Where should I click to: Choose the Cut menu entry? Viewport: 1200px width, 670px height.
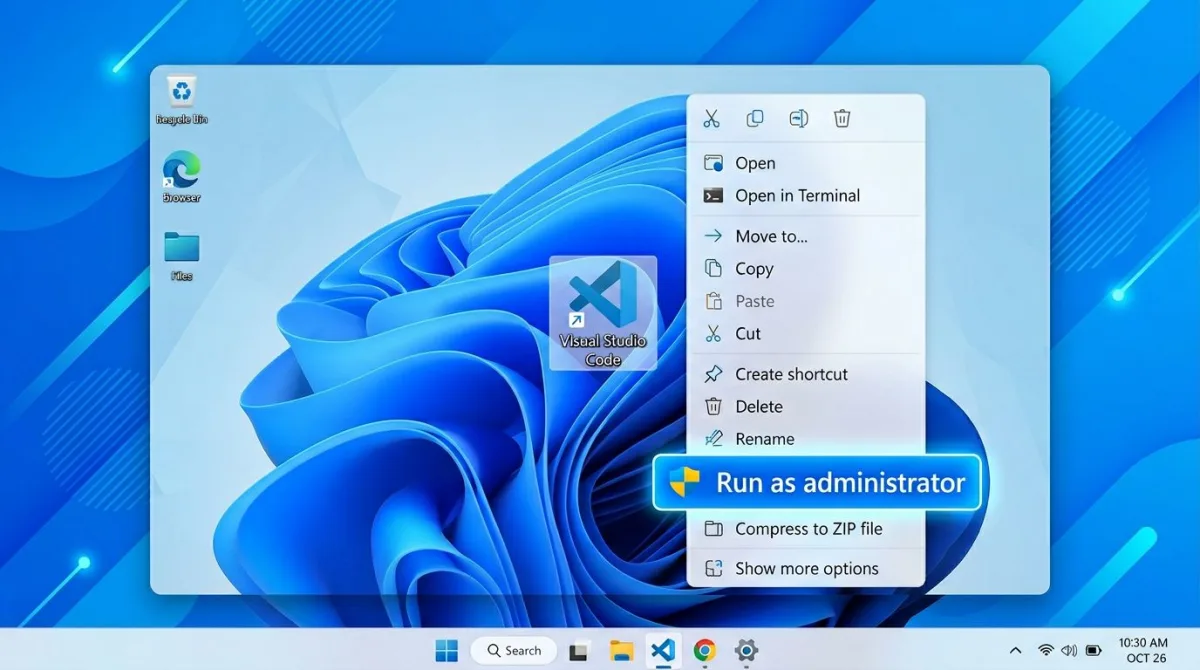click(x=806, y=334)
